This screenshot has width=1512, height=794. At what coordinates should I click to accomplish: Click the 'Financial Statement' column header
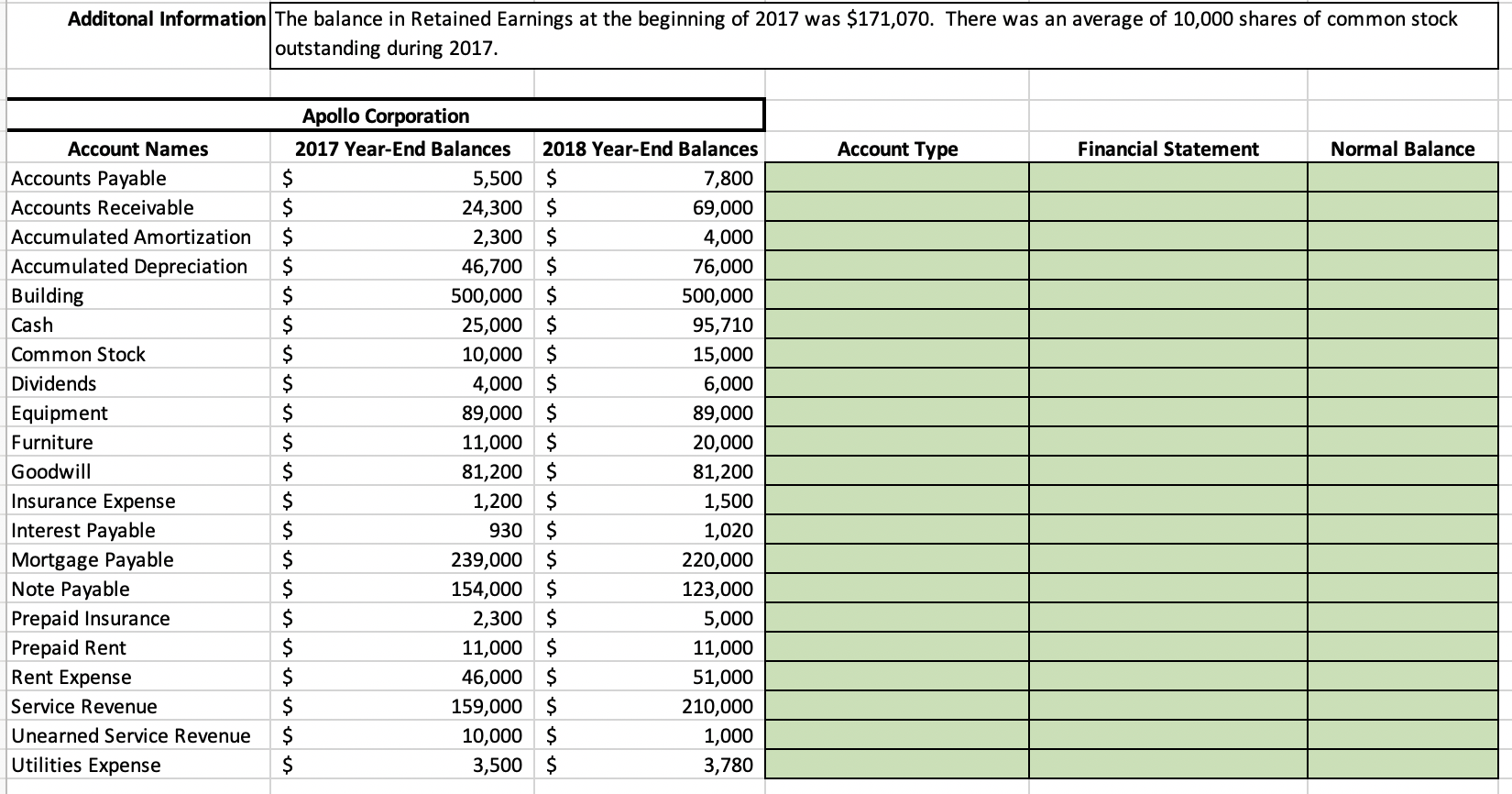(x=1168, y=149)
